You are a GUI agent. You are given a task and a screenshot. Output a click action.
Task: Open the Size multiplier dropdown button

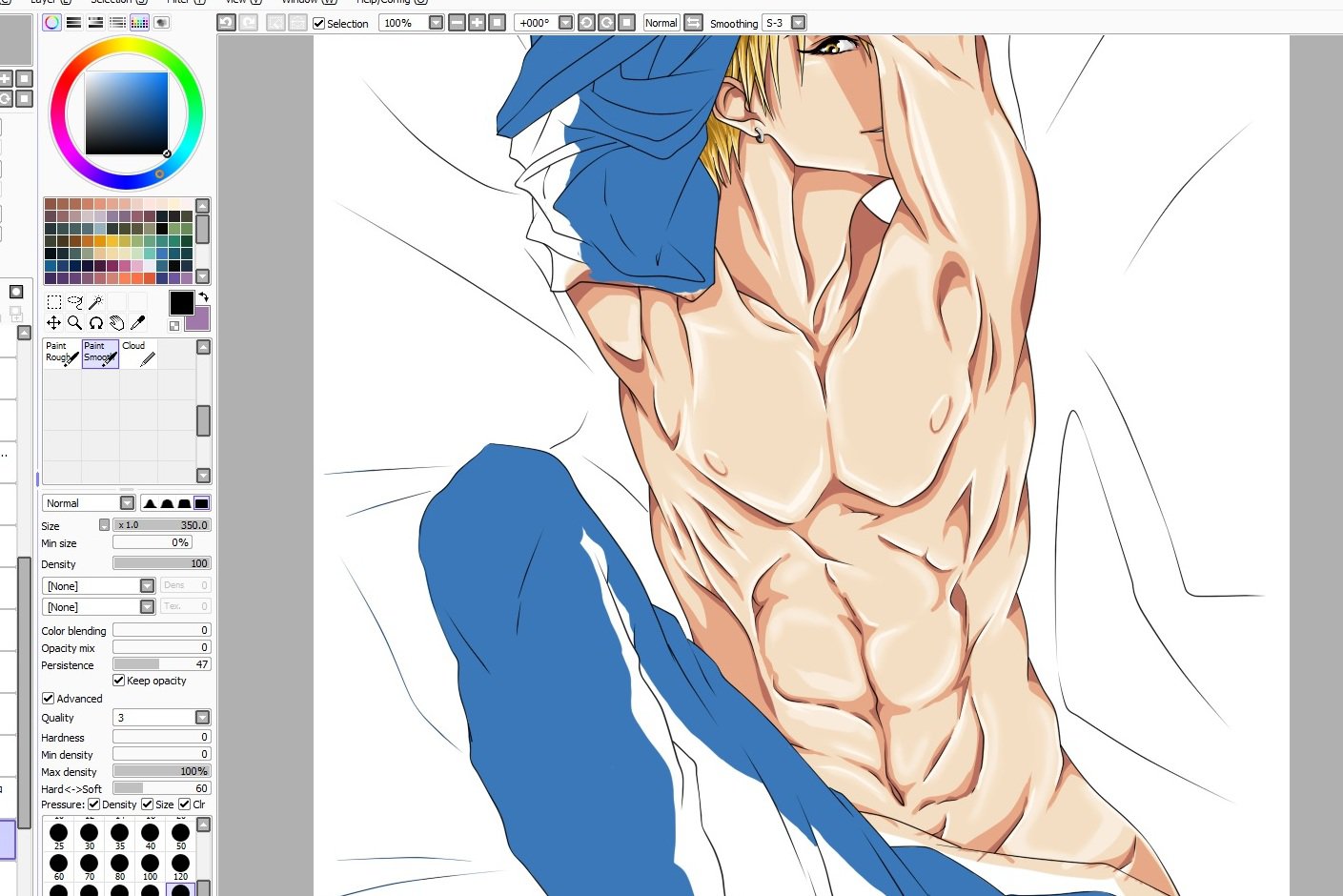(104, 525)
